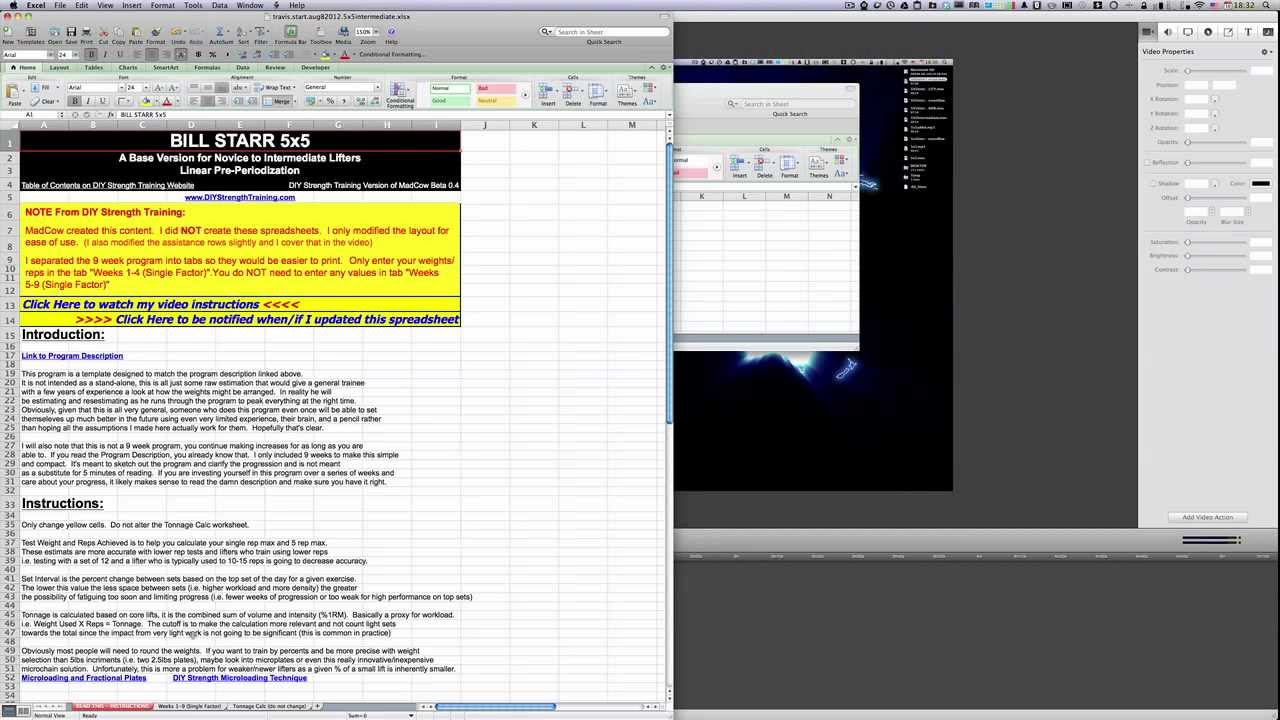Click the Save icon in Excel toolbar
1280x720 pixels.
click(x=71, y=31)
